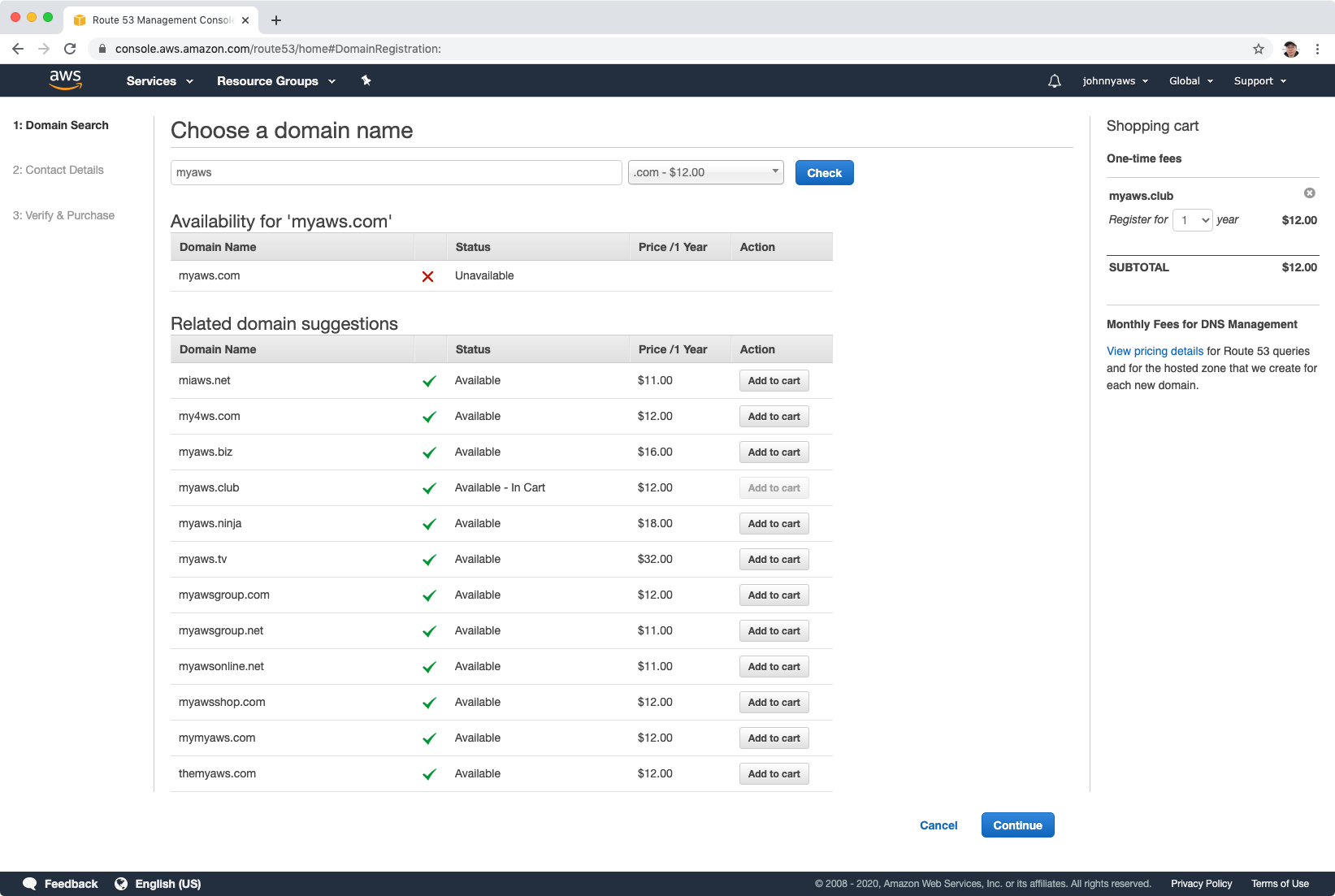Open the Chrome three-dot menu
1335x896 pixels.
tap(1317, 49)
